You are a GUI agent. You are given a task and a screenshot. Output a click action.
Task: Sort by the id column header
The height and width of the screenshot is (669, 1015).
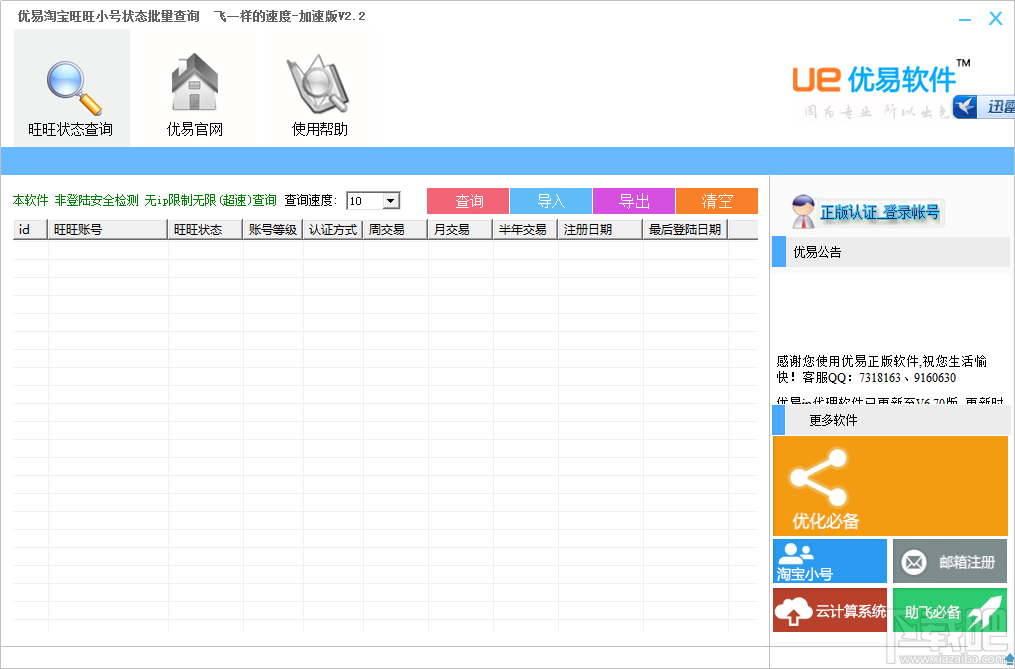point(30,229)
